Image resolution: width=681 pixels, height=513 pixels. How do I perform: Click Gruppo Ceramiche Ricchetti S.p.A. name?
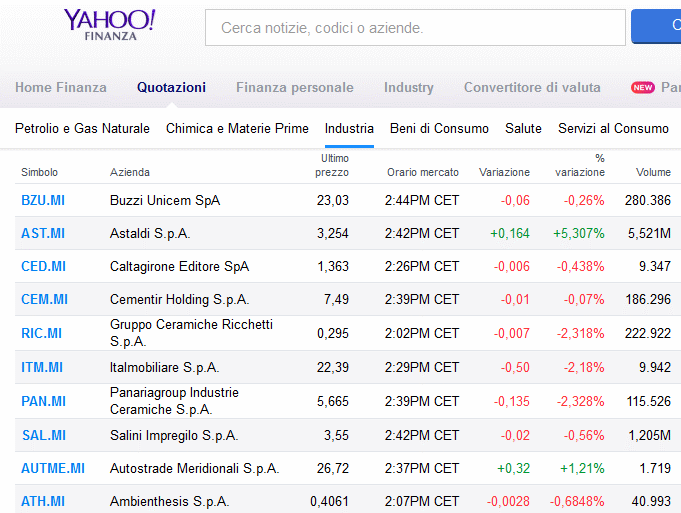pyautogui.click(x=192, y=333)
